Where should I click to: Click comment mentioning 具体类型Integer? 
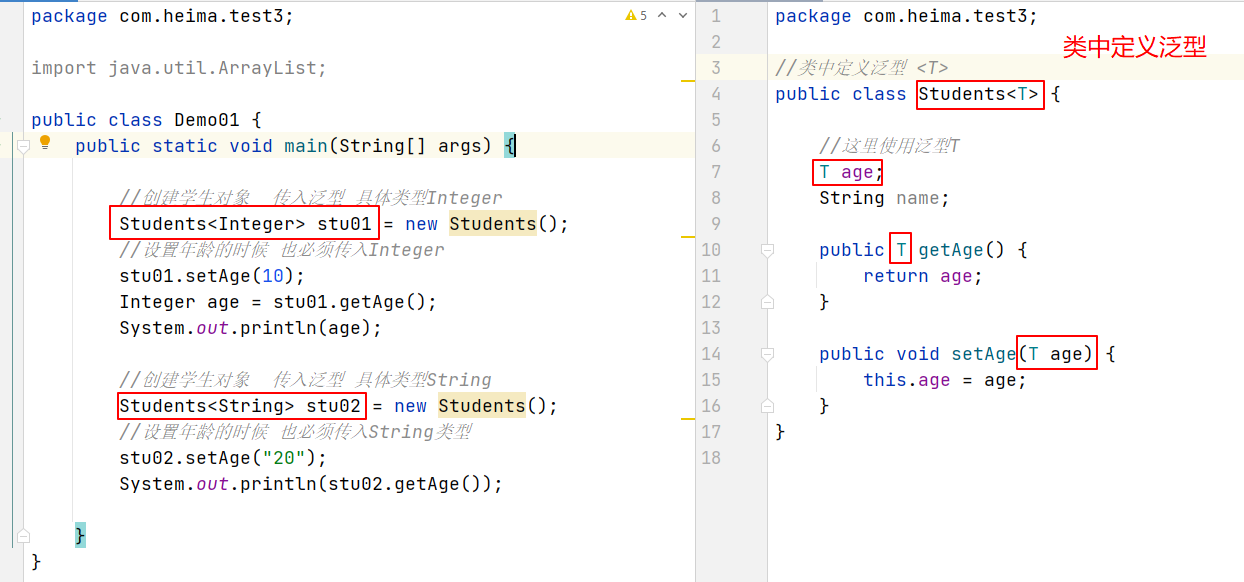(311, 198)
